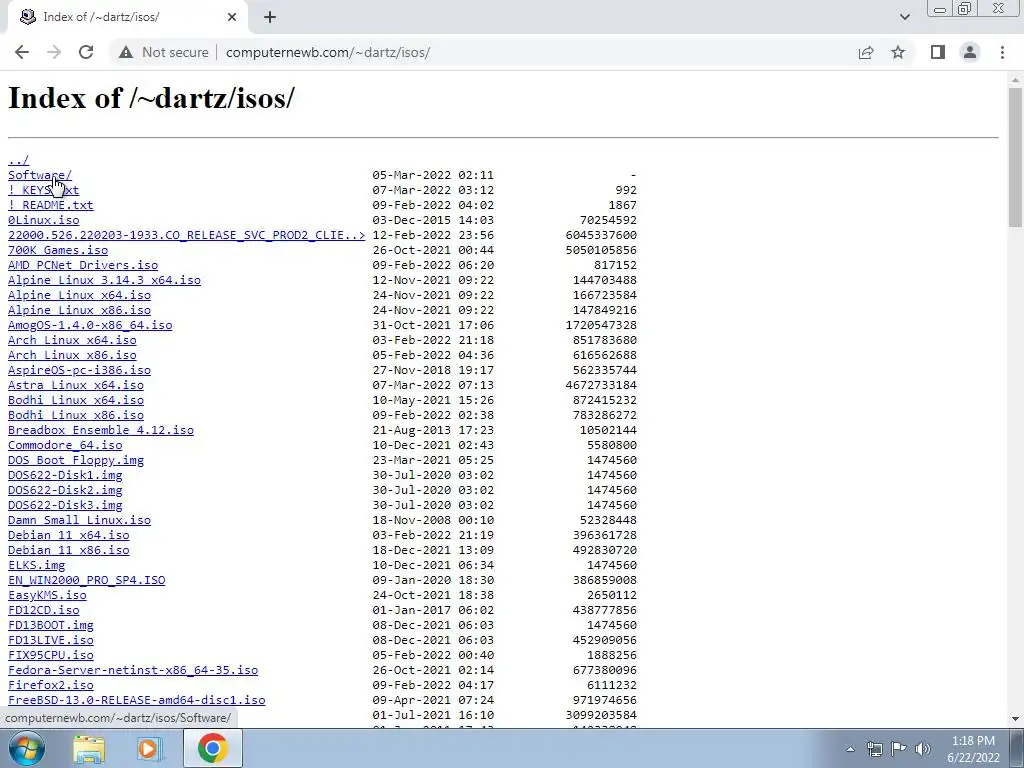Click EasyKMS.iso link

(47, 596)
